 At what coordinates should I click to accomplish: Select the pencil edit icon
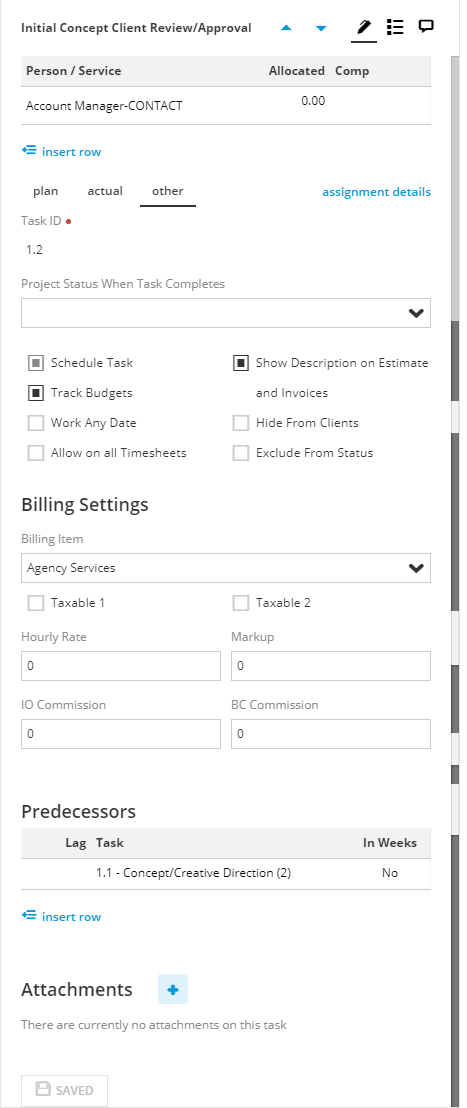click(364, 28)
